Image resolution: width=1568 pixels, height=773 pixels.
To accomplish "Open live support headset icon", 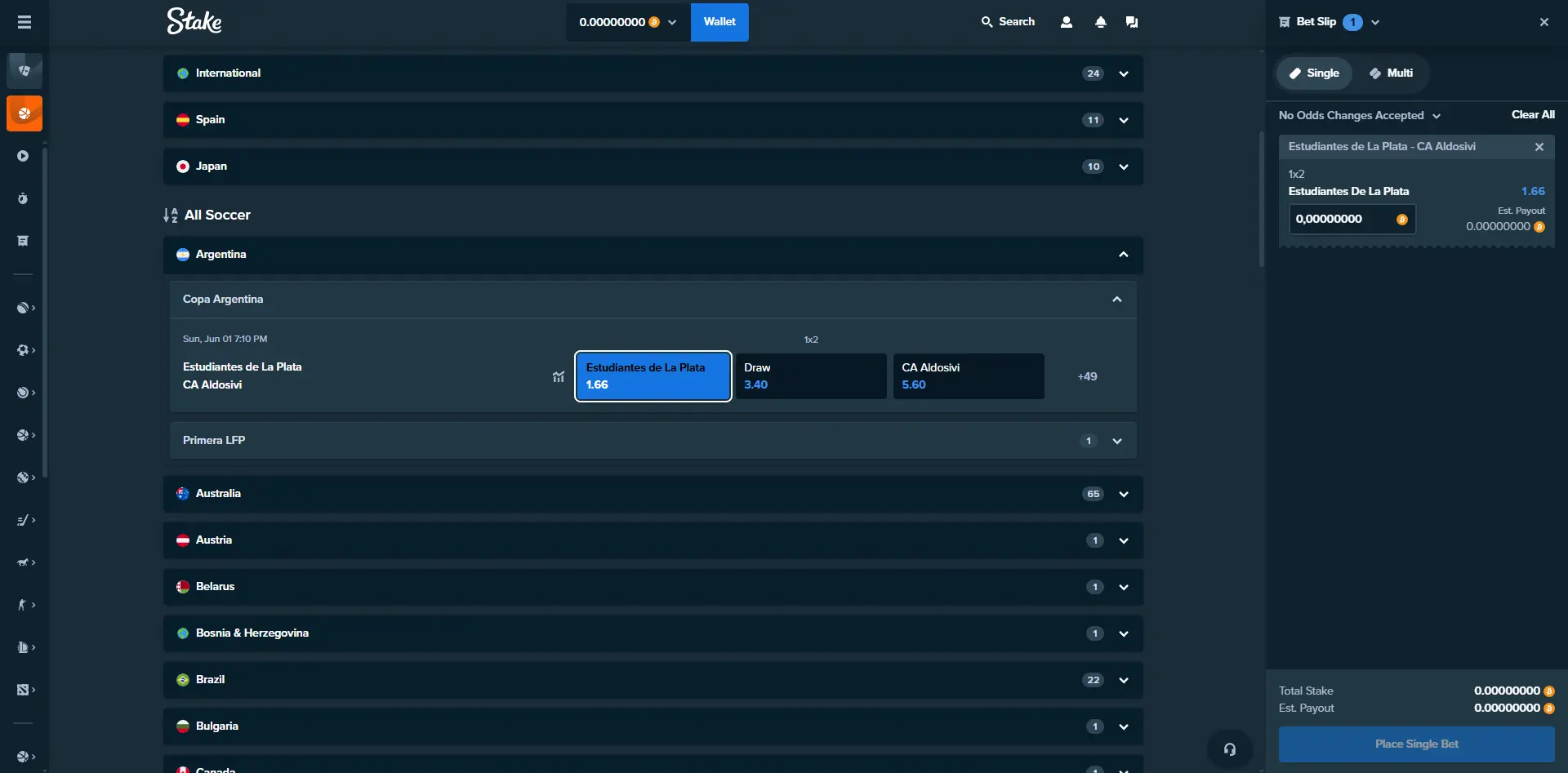I will (x=1230, y=749).
